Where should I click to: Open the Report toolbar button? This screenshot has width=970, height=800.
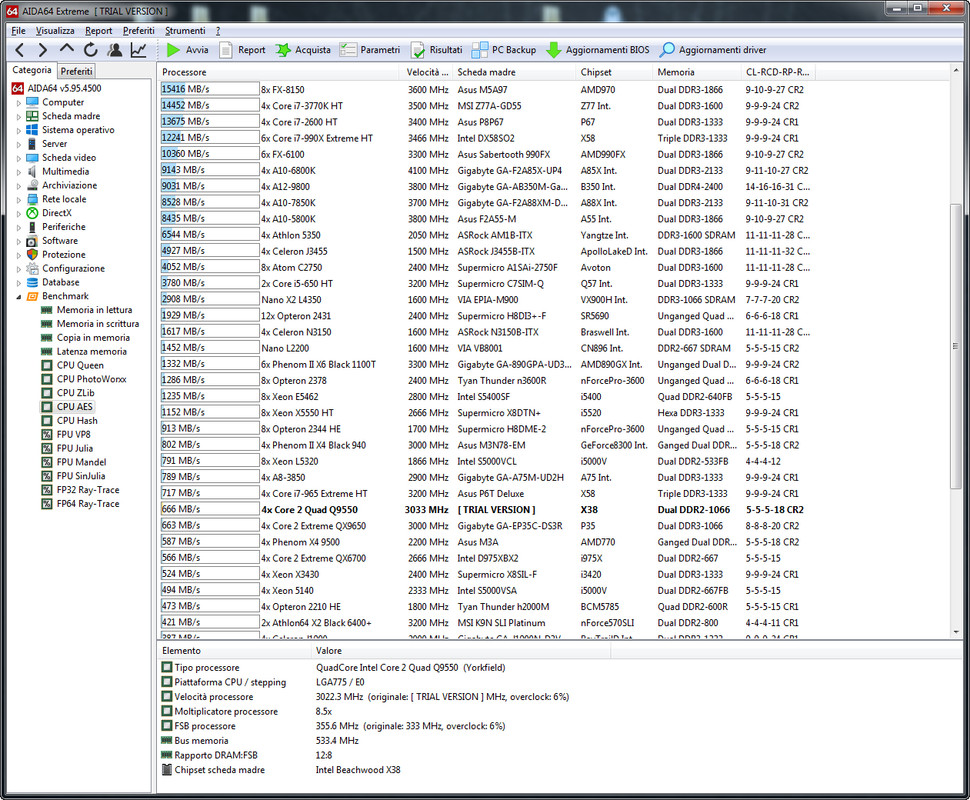click(x=242, y=50)
